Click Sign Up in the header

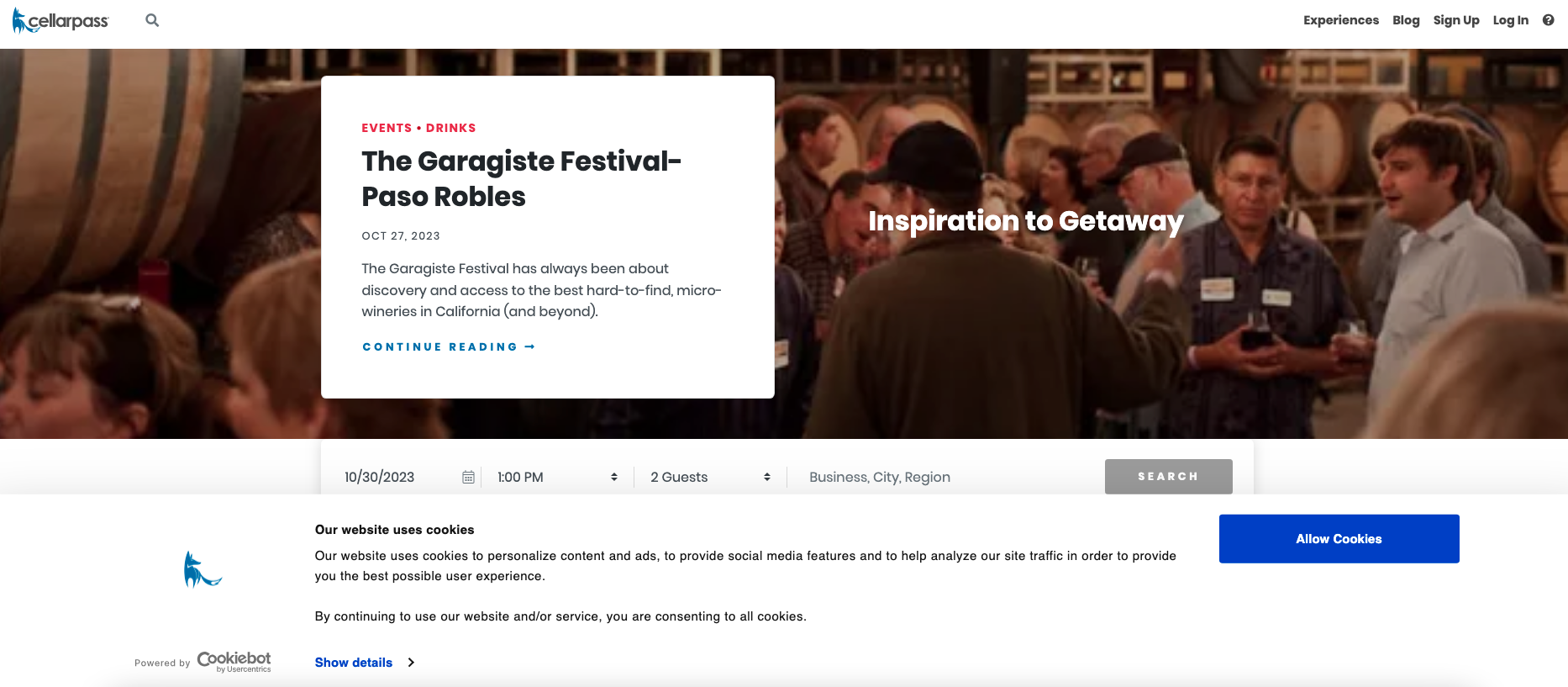tap(1455, 20)
